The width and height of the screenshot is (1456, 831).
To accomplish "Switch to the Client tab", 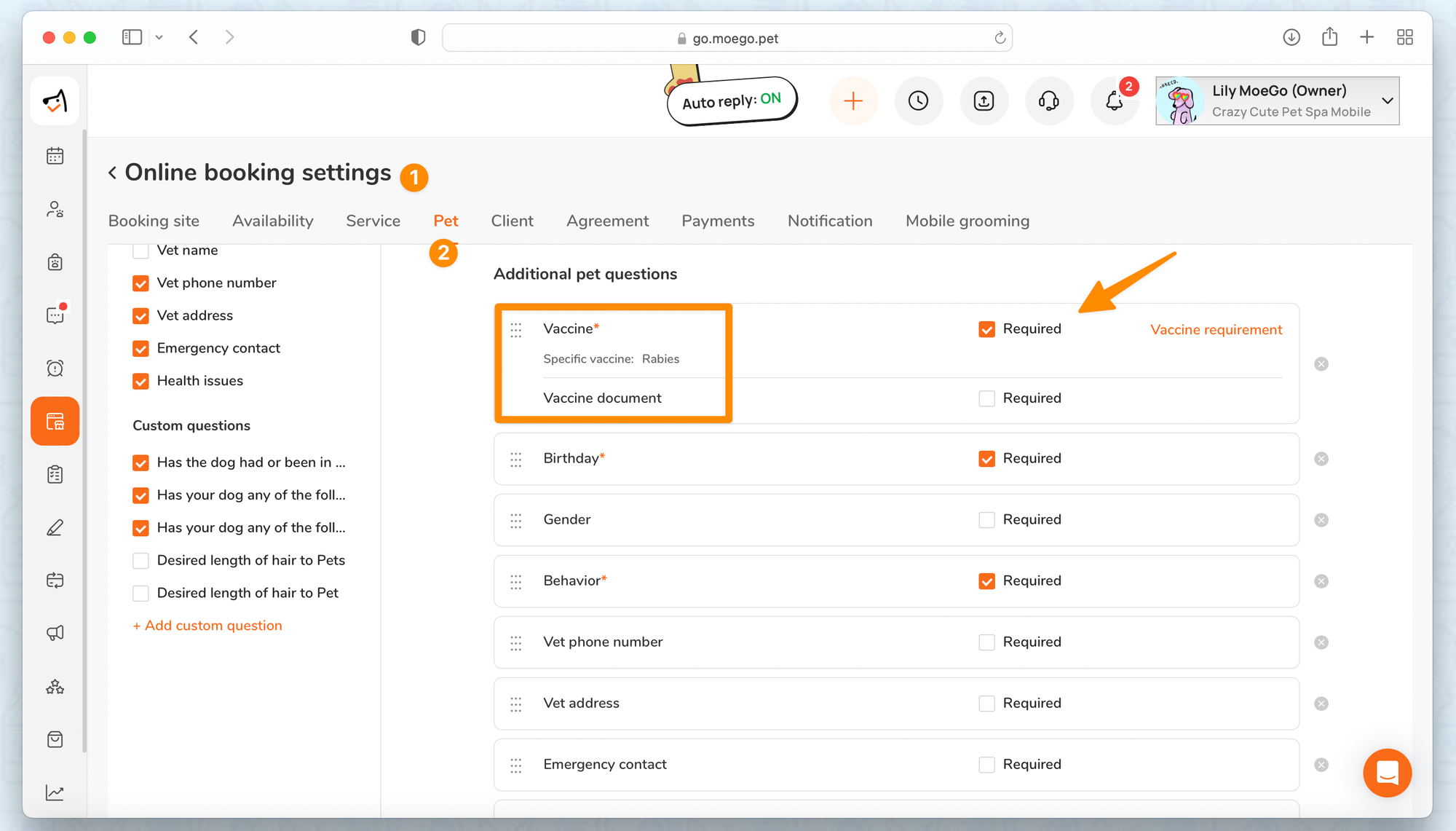I will (x=512, y=221).
